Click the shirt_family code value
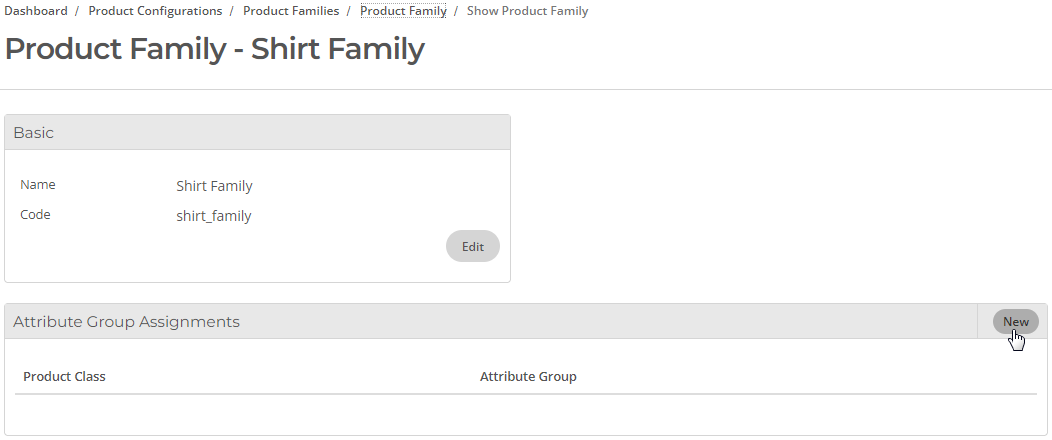The height and width of the screenshot is (440, 1052). (x=214, y=216)
